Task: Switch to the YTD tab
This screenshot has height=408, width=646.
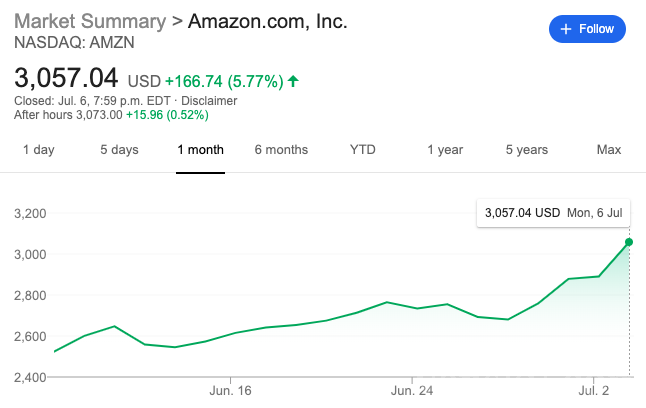Action: [x=362, y=150]
